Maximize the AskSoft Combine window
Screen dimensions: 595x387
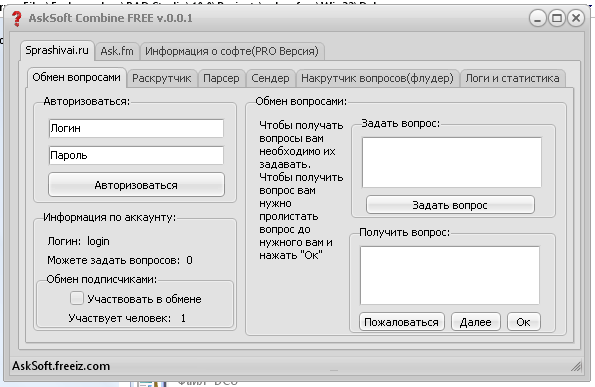coord(557,18)
